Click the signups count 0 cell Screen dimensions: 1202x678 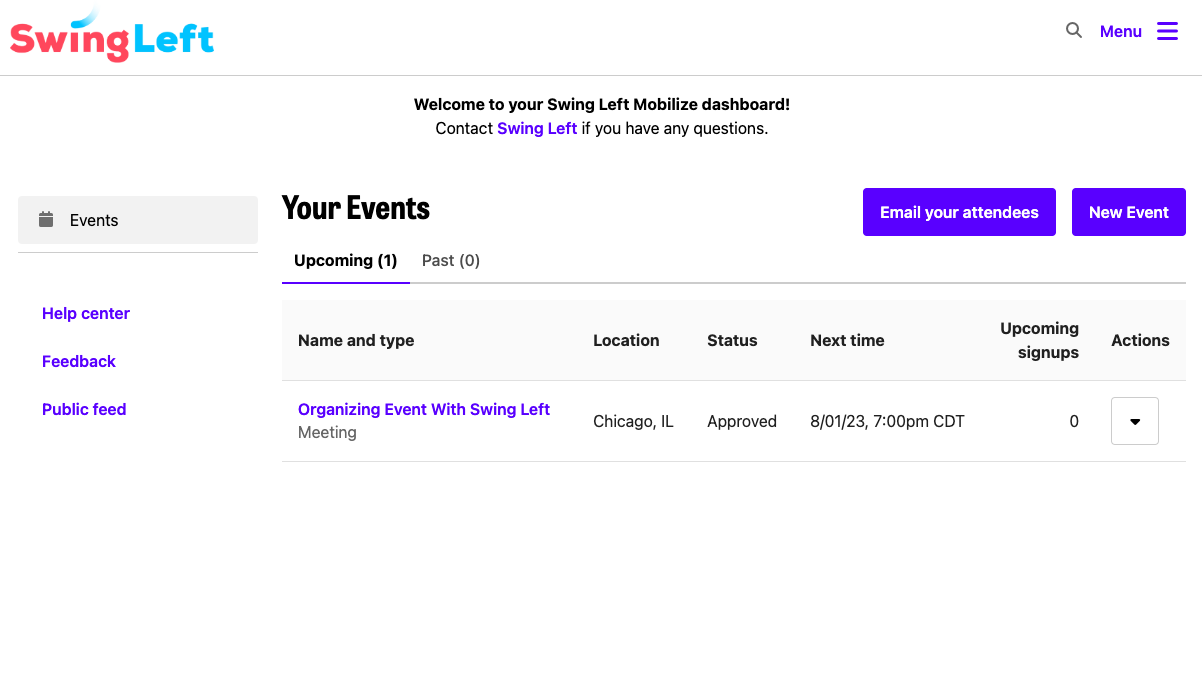pos(1074,421)
